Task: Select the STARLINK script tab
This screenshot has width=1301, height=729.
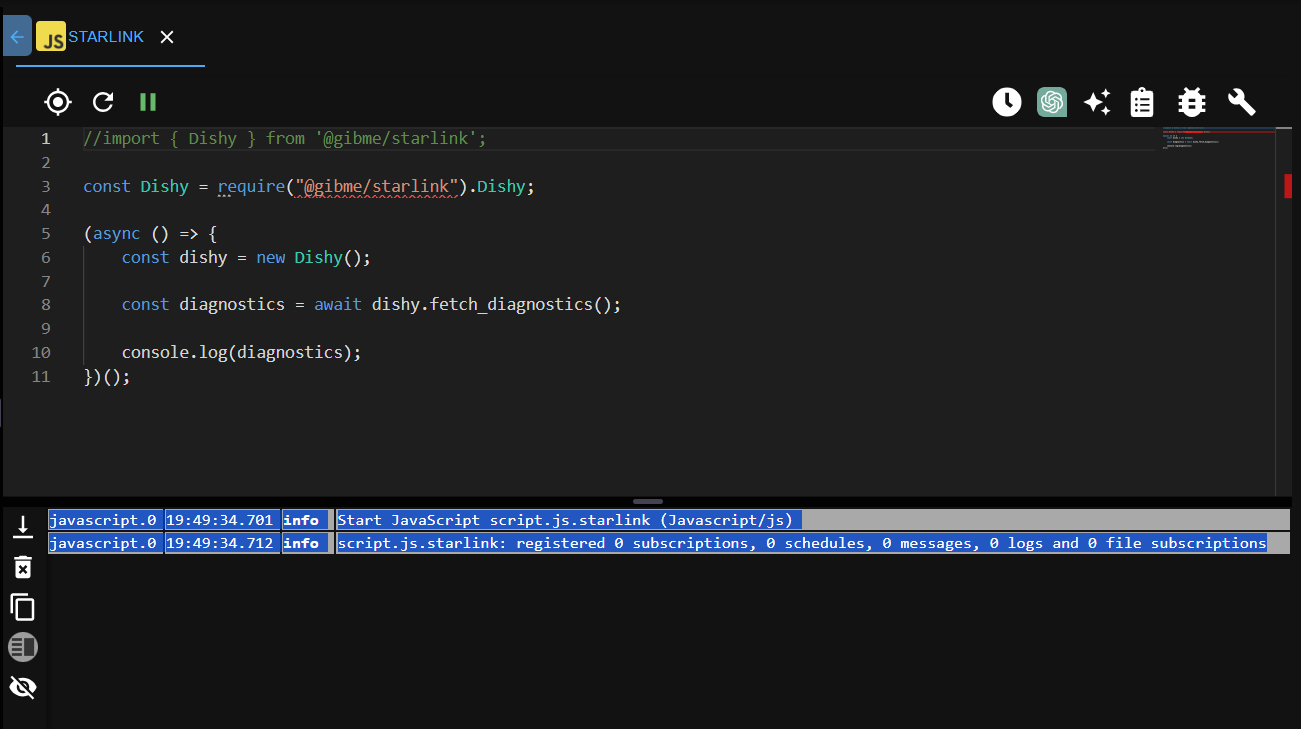Action: [106, 37]
